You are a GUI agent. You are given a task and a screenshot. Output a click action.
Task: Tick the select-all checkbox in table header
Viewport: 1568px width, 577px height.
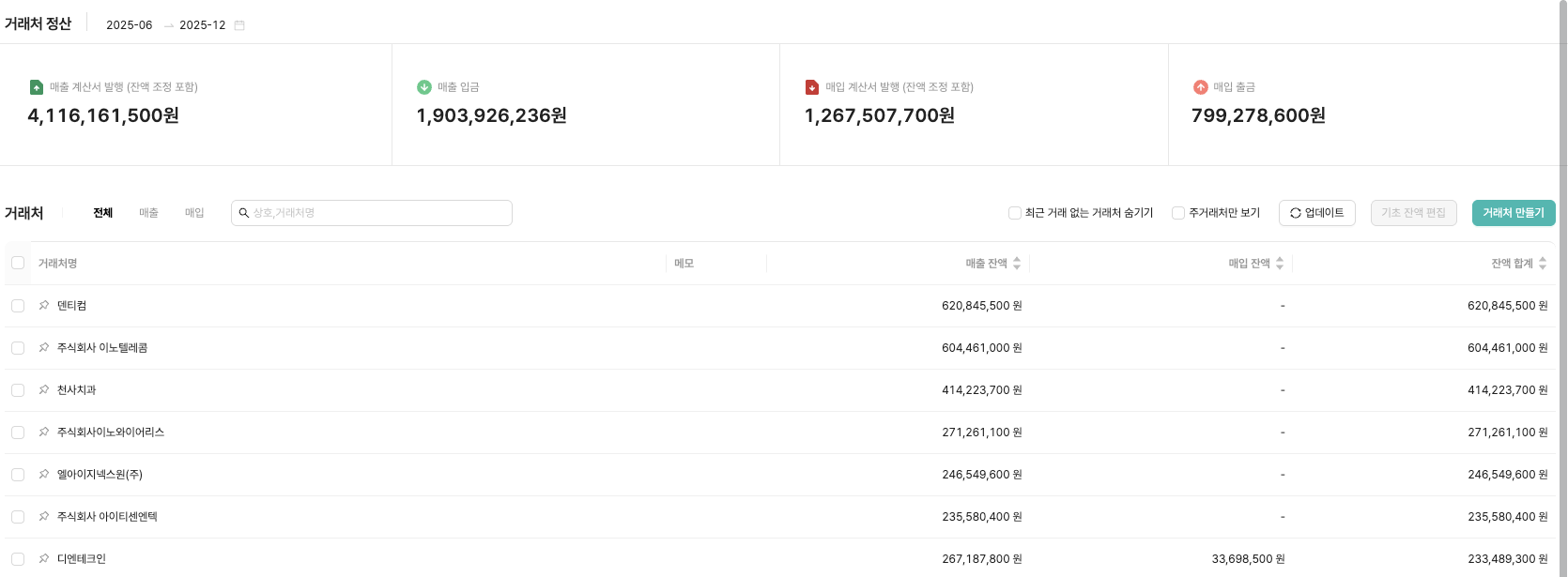pyautogui.click(x=18, y=263)
